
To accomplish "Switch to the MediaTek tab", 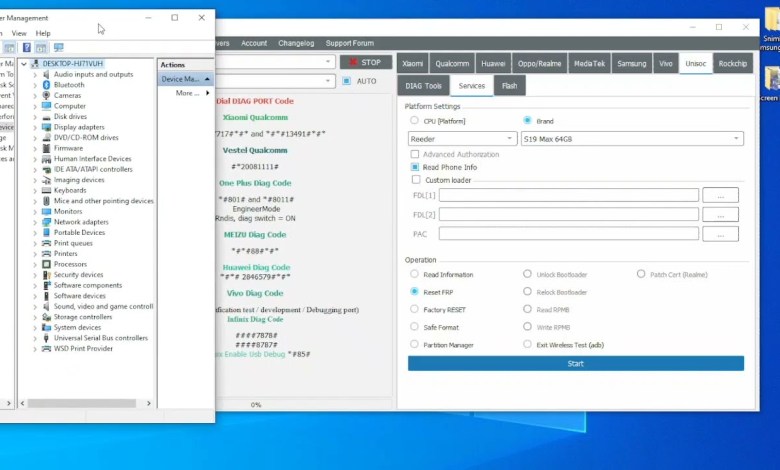I will pyautogui.click(x=589, y=64).
